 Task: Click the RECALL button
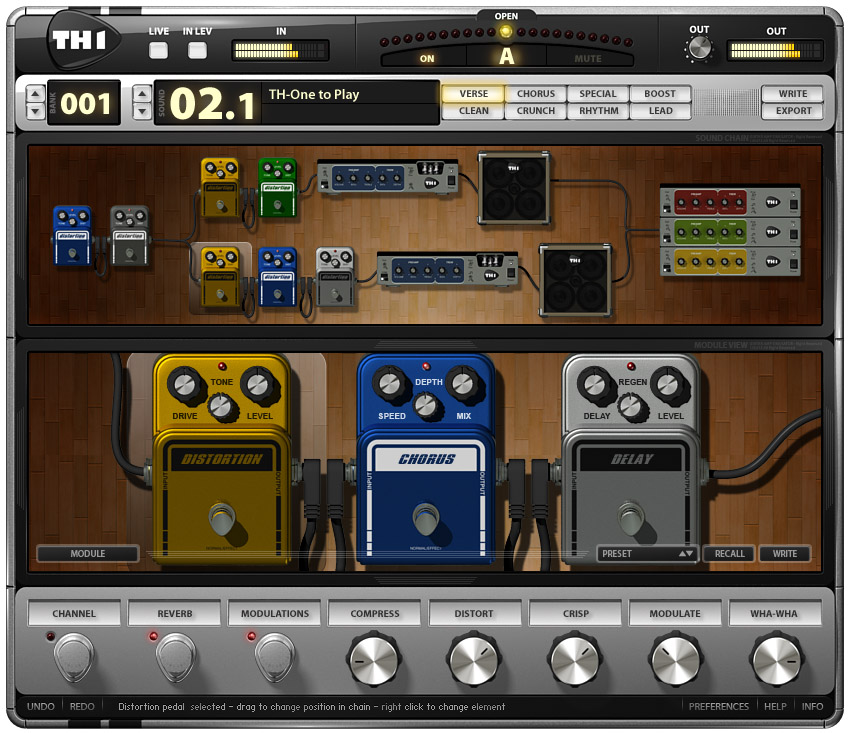point(729,554)
